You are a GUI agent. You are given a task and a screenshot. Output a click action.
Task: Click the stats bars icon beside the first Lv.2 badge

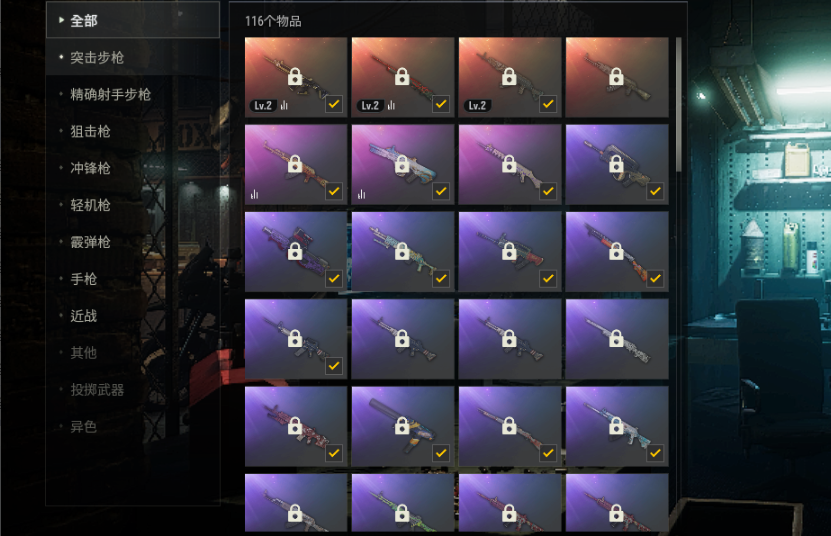(284, 105)
